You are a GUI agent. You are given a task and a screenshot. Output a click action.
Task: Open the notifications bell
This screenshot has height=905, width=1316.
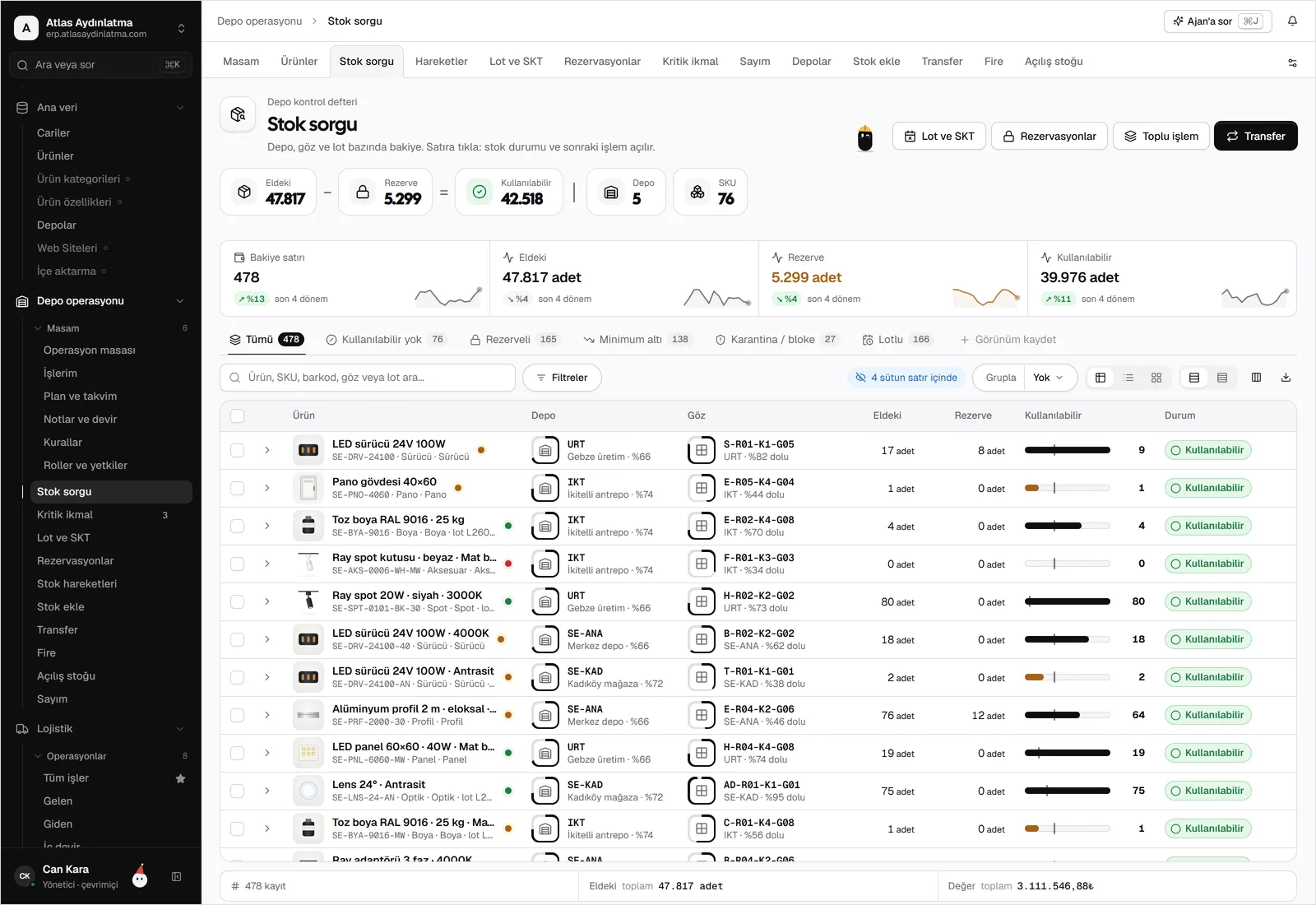pos(1292,21)
